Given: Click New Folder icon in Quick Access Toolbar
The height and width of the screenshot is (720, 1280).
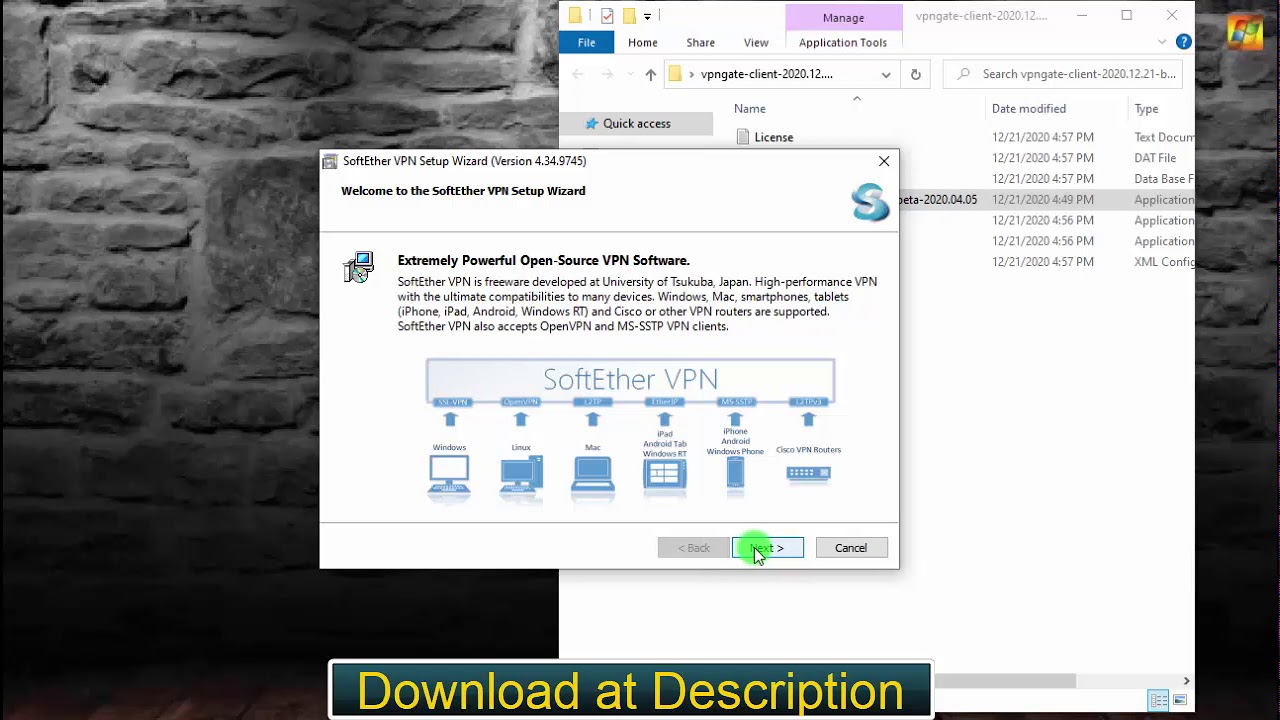Looking at the screenshot, I should tap(629, 16).
